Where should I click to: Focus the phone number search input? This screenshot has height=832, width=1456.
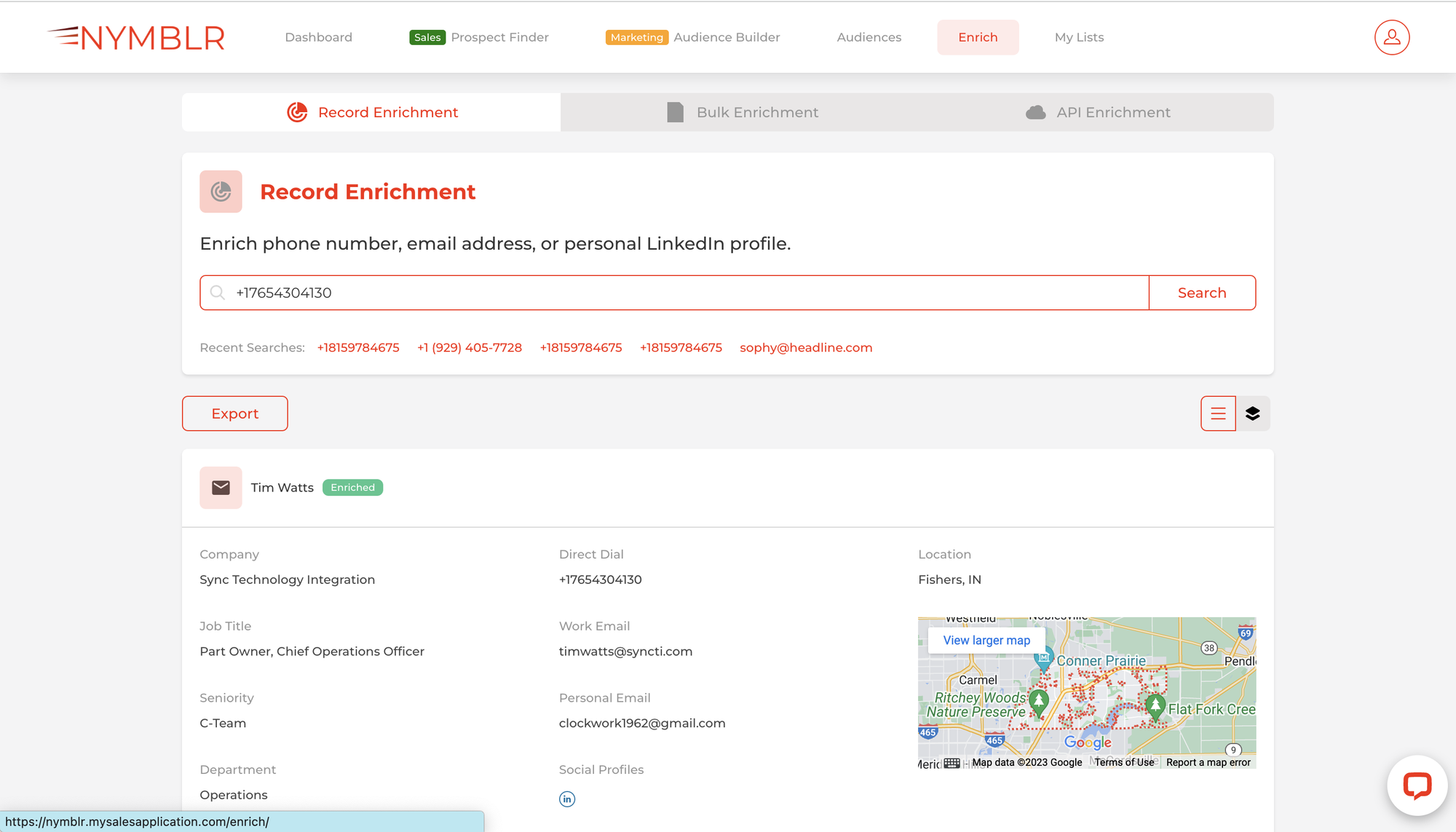click(674, 293)
